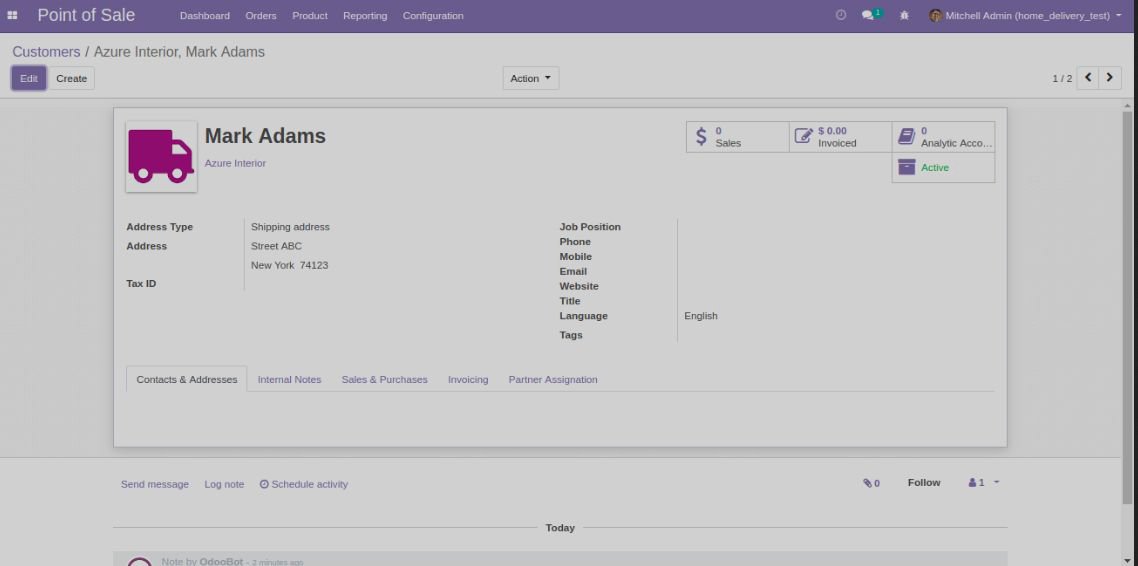Open Dashboard menu

[205, 15]
